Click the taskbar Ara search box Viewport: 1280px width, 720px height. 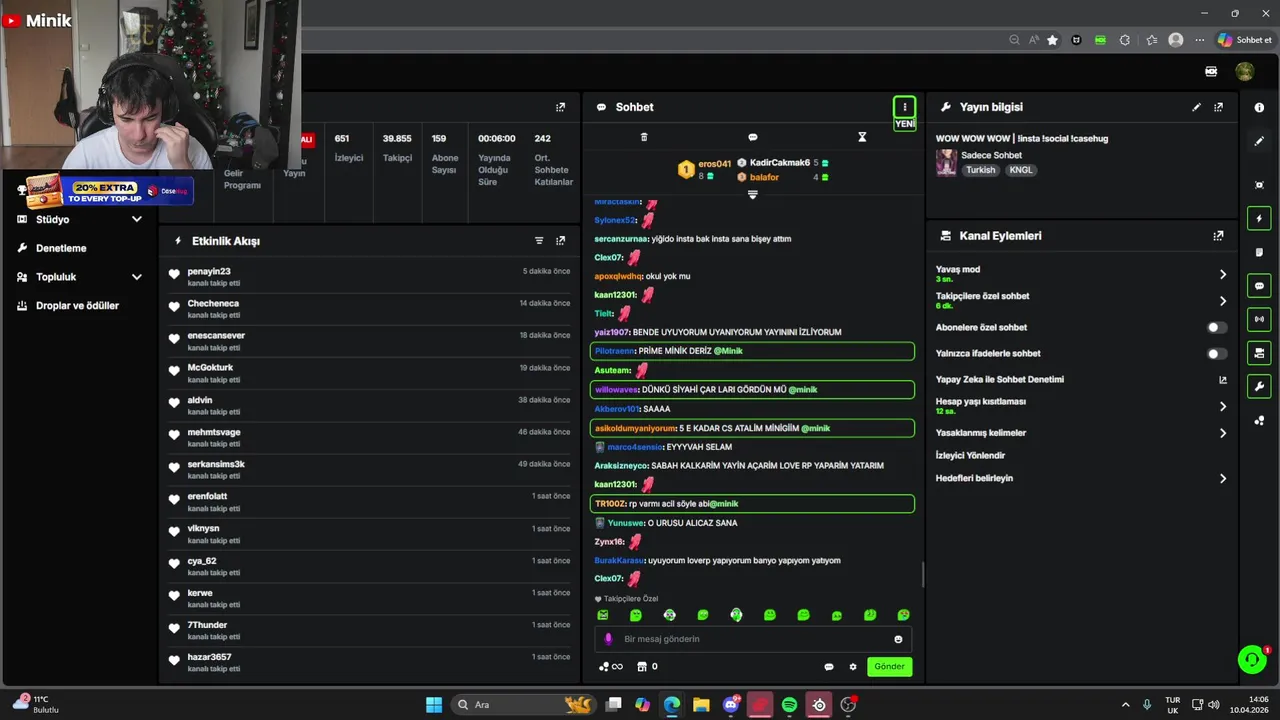(x=522, y=705)
